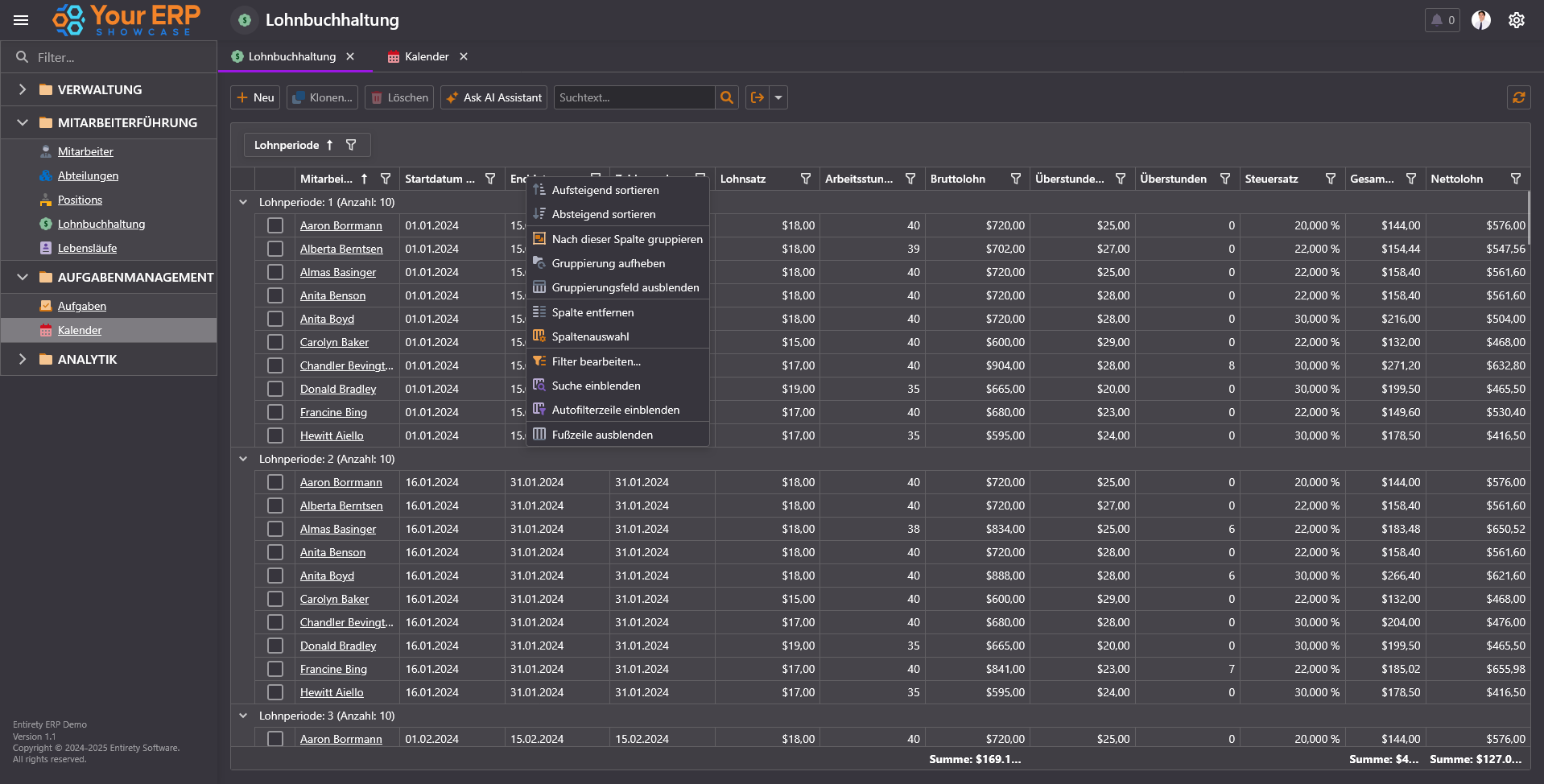Viewport: 1544px width, 784px height.
Task: Collapse the Lohnperiode: 1 group
Action: (243, 202)
